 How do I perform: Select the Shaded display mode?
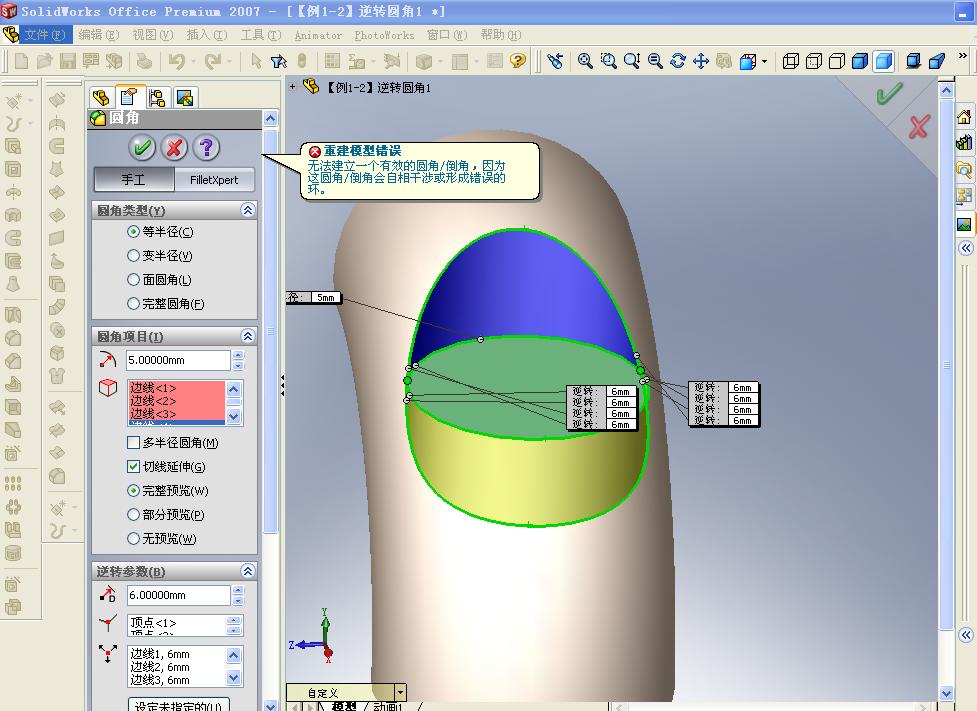pyautogui.click(x=884, y=61)
